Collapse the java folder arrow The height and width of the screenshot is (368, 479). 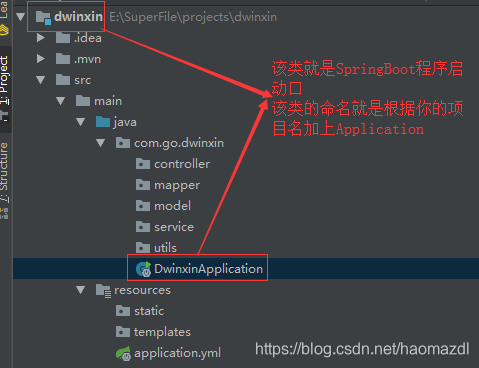tap(81, 122)
